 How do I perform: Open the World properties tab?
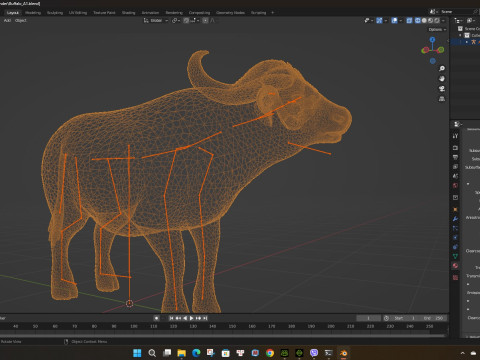455,185
